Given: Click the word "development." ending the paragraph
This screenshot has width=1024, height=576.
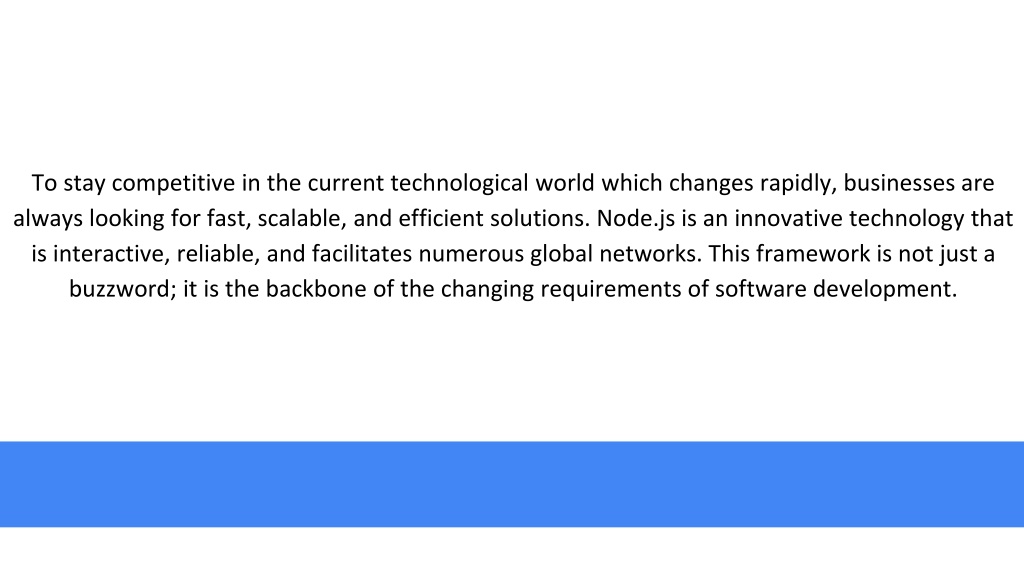Looking at the screenshot, I should tap(885, 289).
